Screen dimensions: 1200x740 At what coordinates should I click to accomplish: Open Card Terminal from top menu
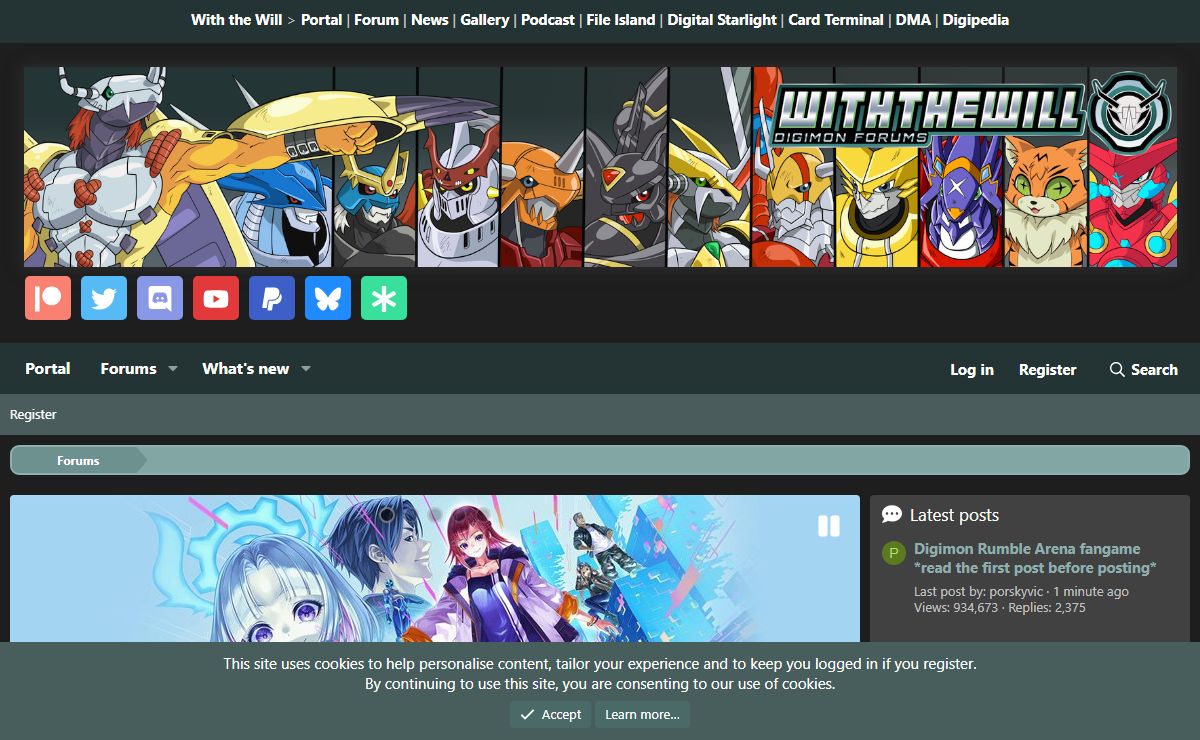point(836,20)
